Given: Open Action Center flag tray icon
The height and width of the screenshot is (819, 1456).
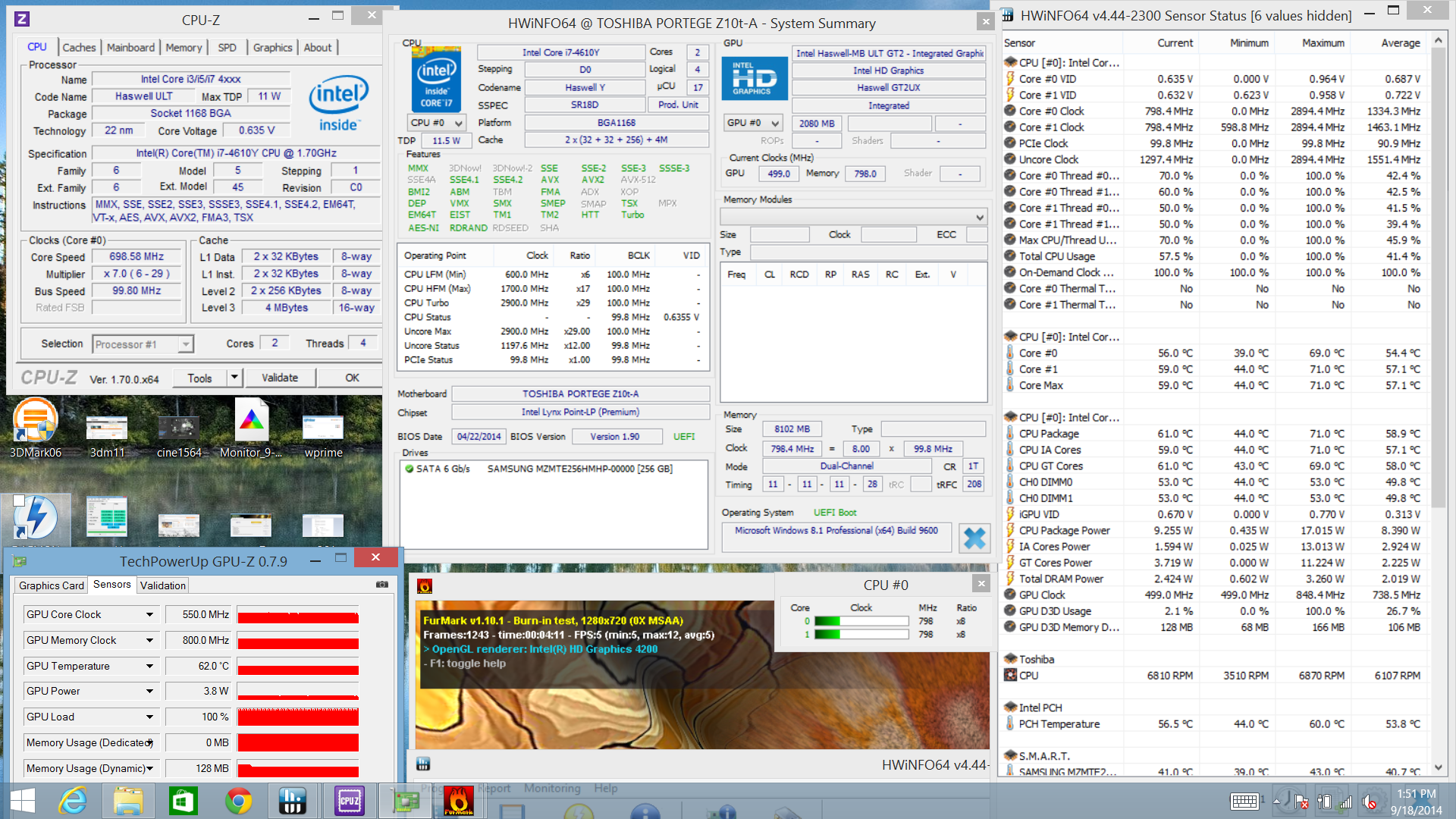Looking at the screenshot, I should tap(1302, 802).
